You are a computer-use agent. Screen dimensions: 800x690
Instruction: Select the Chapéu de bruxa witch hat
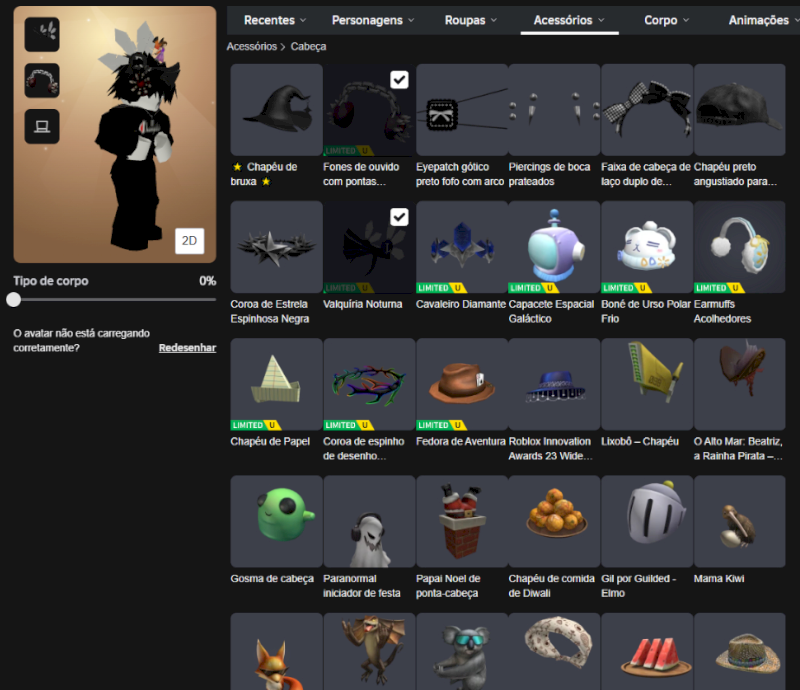tap(276, 109)
